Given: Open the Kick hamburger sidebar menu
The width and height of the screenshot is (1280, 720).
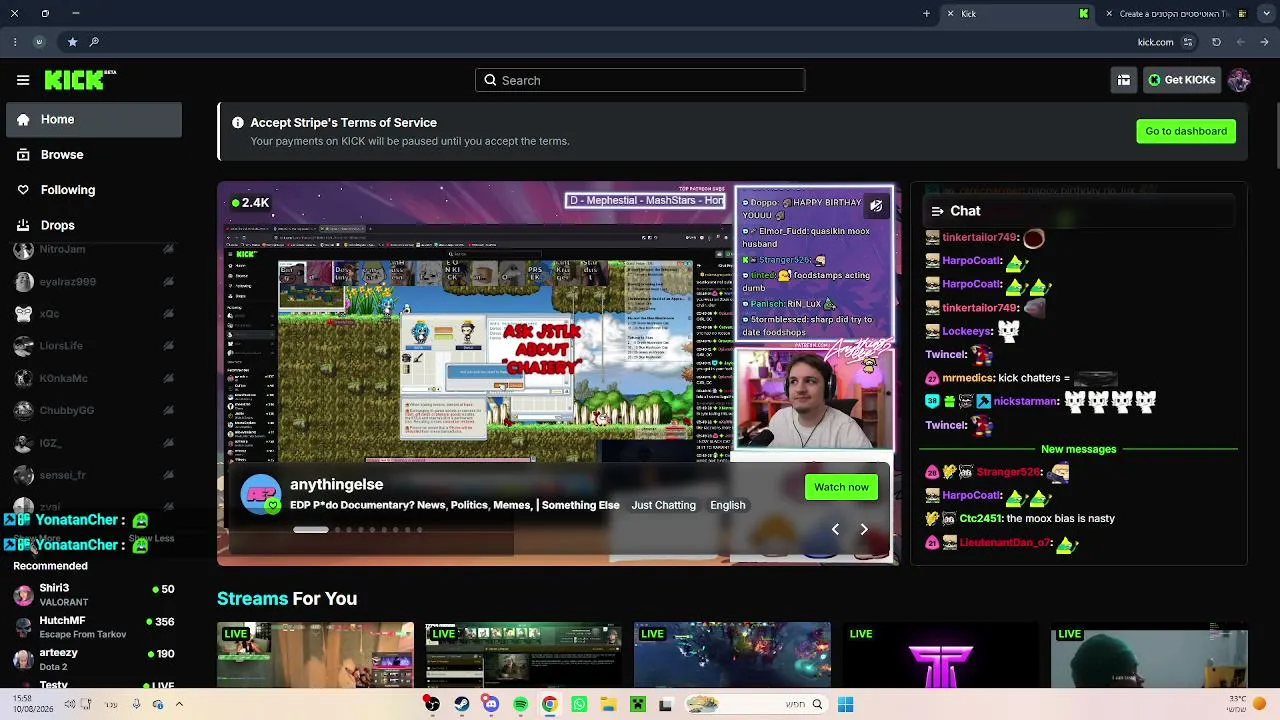Looking at the screenshot, I should click(x=23, y=80).
